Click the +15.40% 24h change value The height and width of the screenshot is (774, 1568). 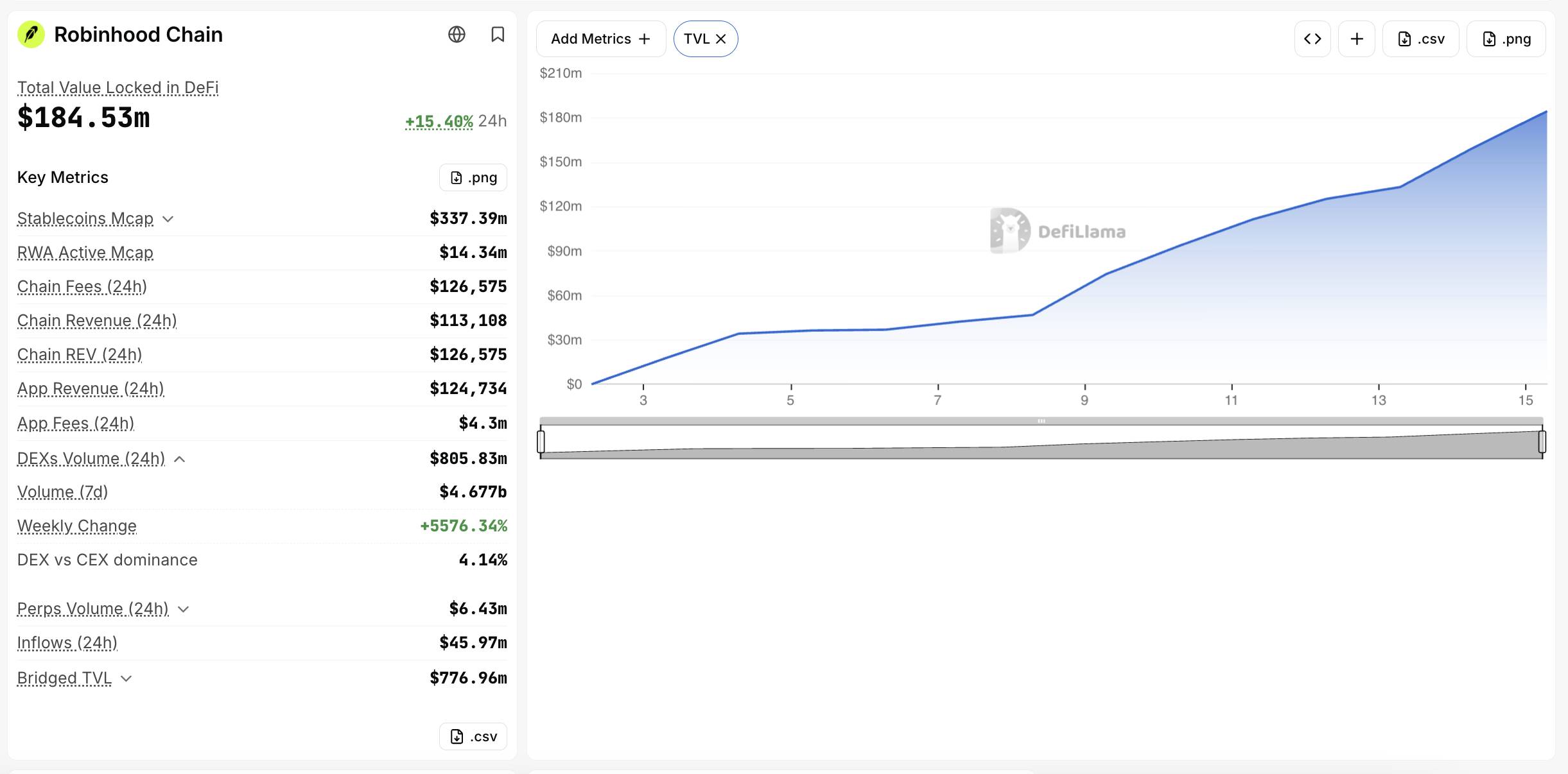click(x=439, y=121)
